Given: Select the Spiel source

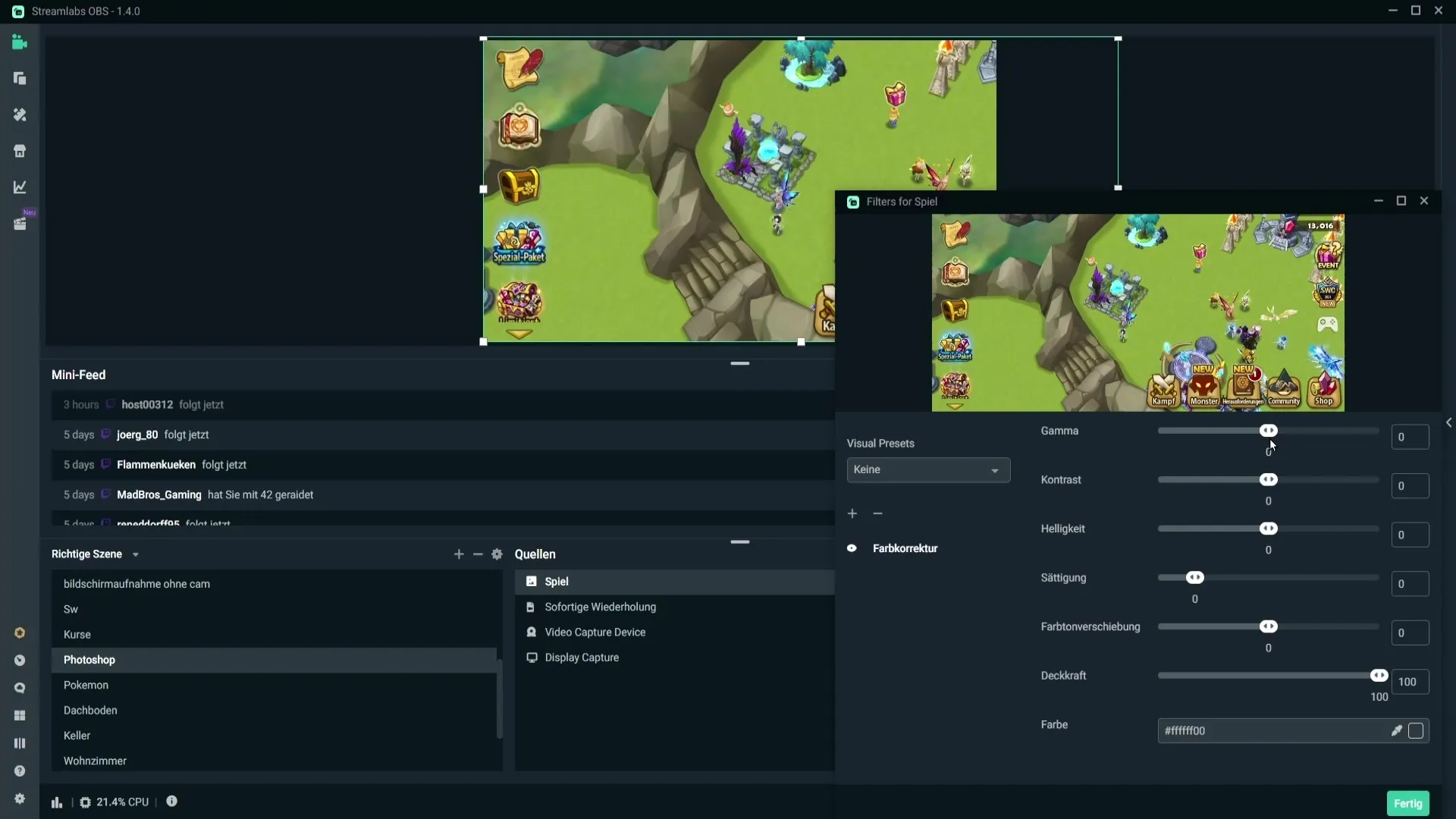Looking at the screenshot, I should pos(675,582).
